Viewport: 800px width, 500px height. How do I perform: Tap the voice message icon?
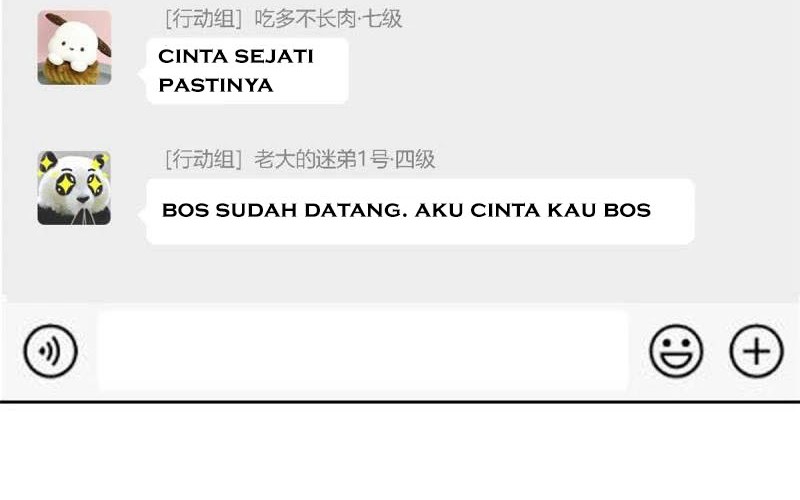51,351
